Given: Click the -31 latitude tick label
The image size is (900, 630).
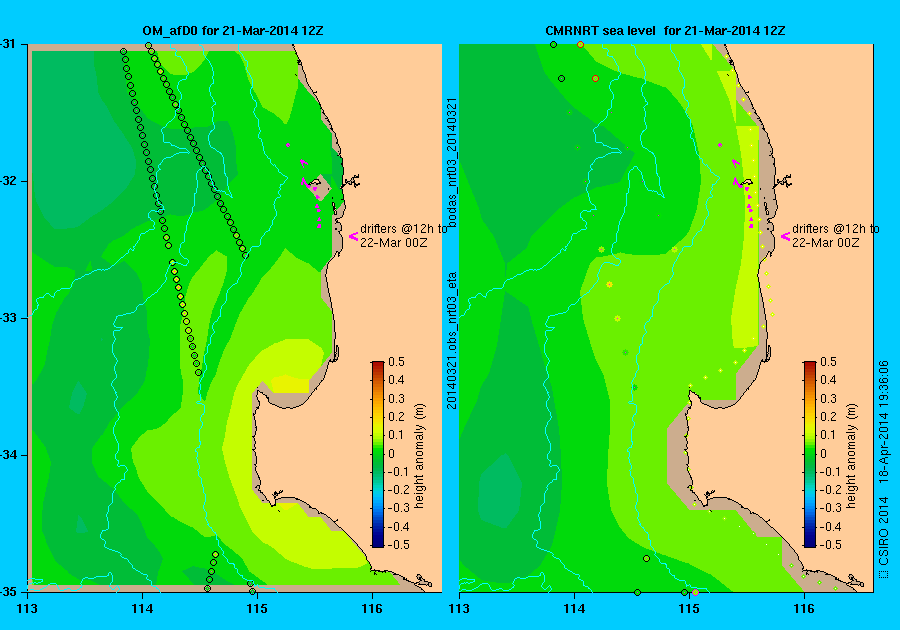Looking at the screenshot, I should 8,44.
